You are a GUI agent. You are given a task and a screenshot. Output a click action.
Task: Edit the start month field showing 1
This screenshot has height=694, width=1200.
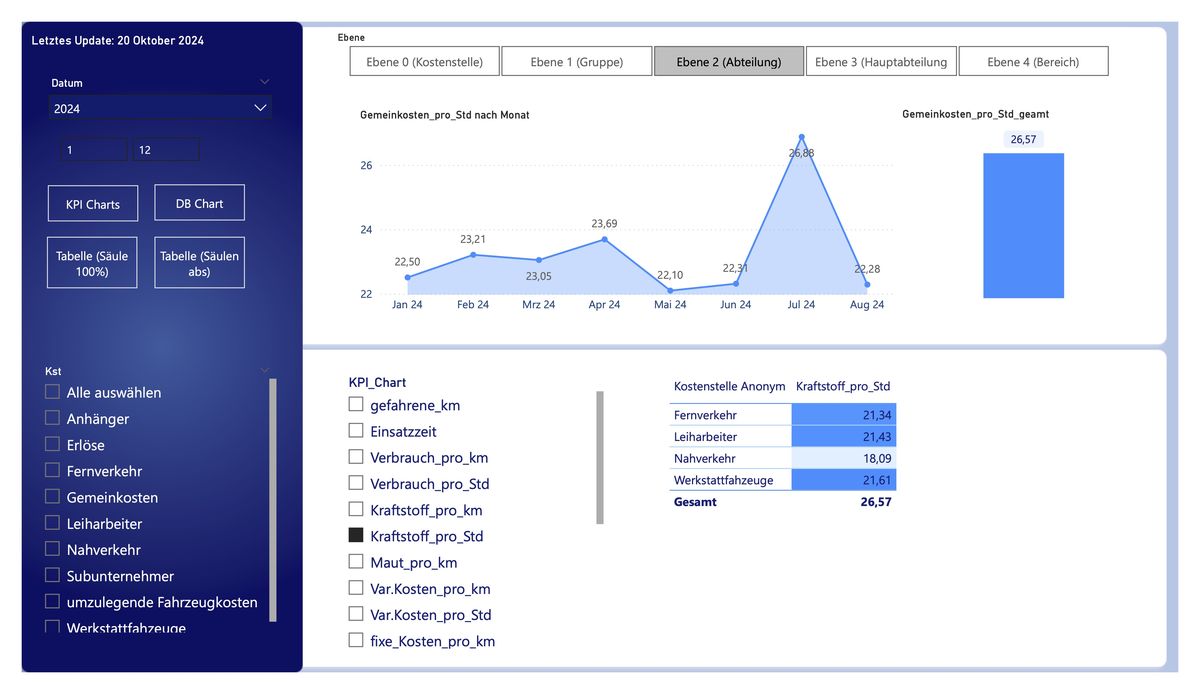pos(92,149)
